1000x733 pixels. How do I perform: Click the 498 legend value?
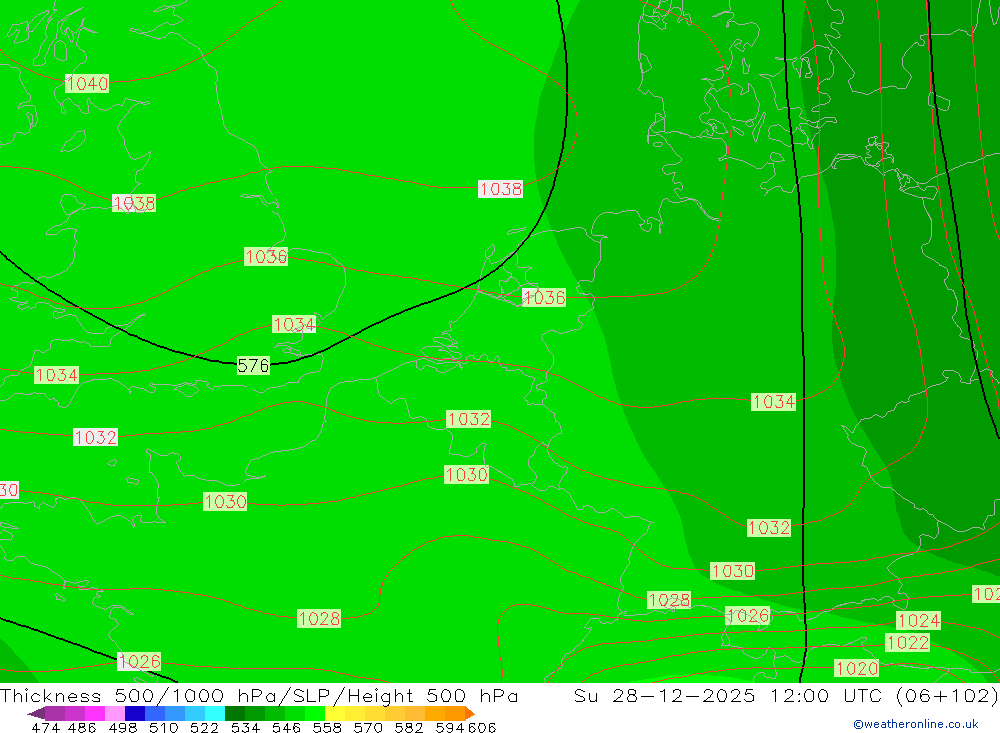click(x=121, y=727)
